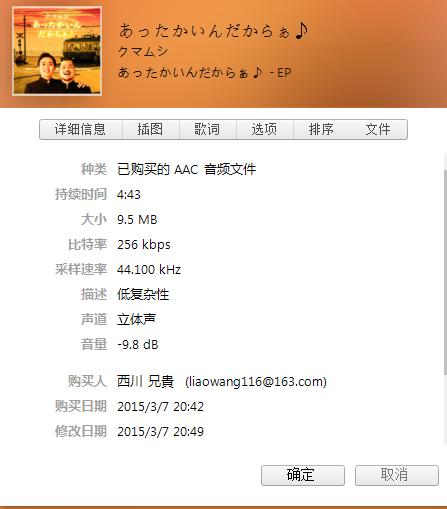This screenshot has width=447, height=509.
Task: Click the 4:43 duration value
Action: [129, 195]
